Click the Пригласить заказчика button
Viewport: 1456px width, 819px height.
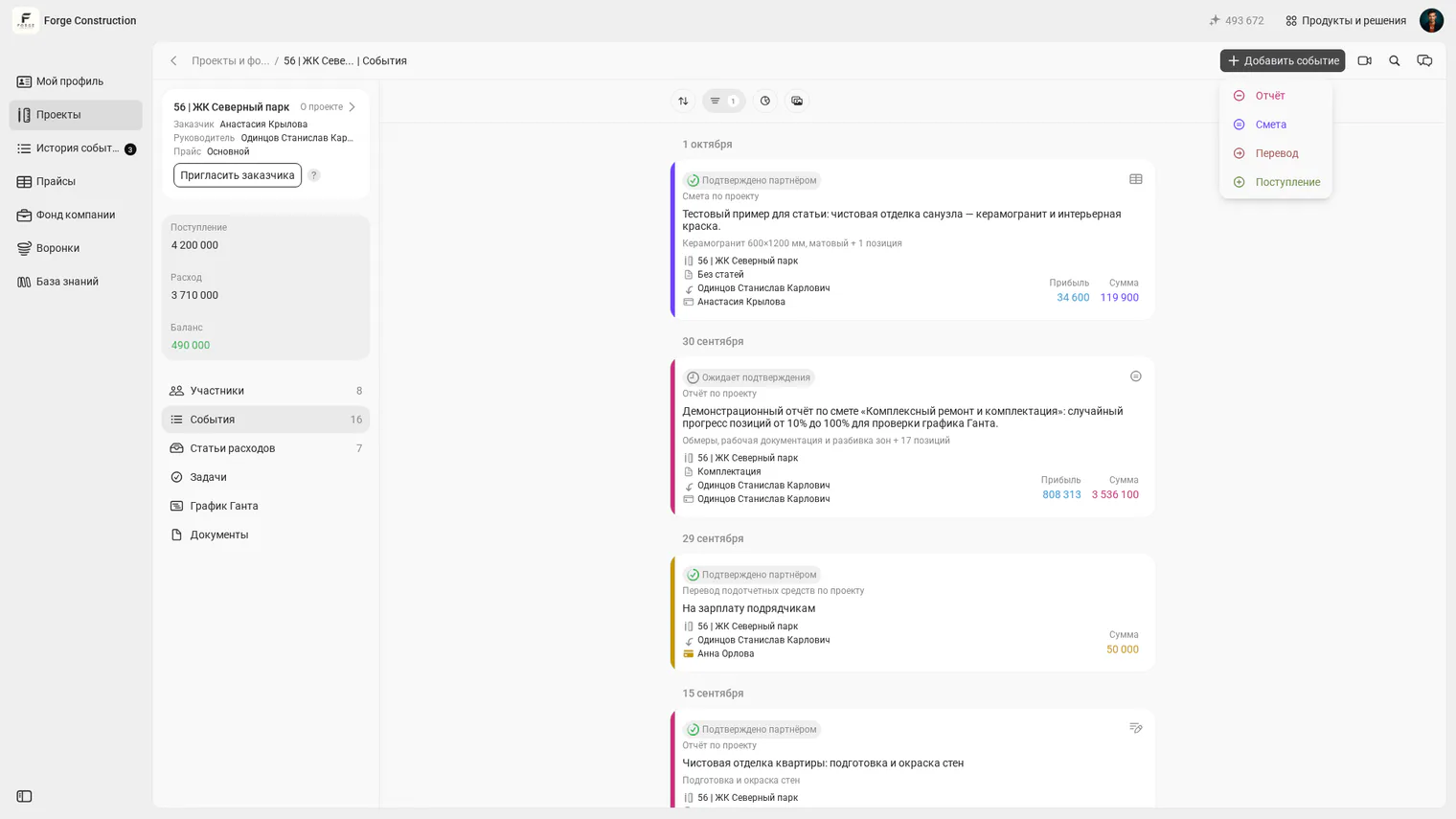point(238,175)
